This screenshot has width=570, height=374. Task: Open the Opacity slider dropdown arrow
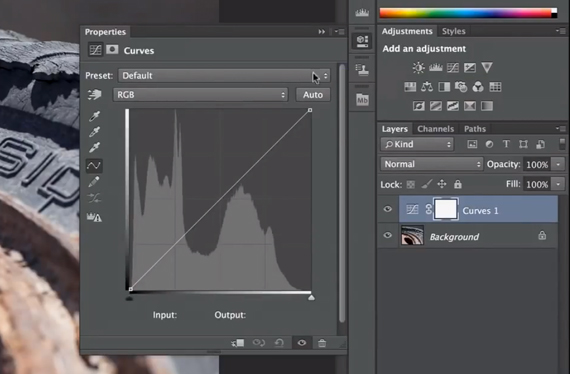pos(558,164)
